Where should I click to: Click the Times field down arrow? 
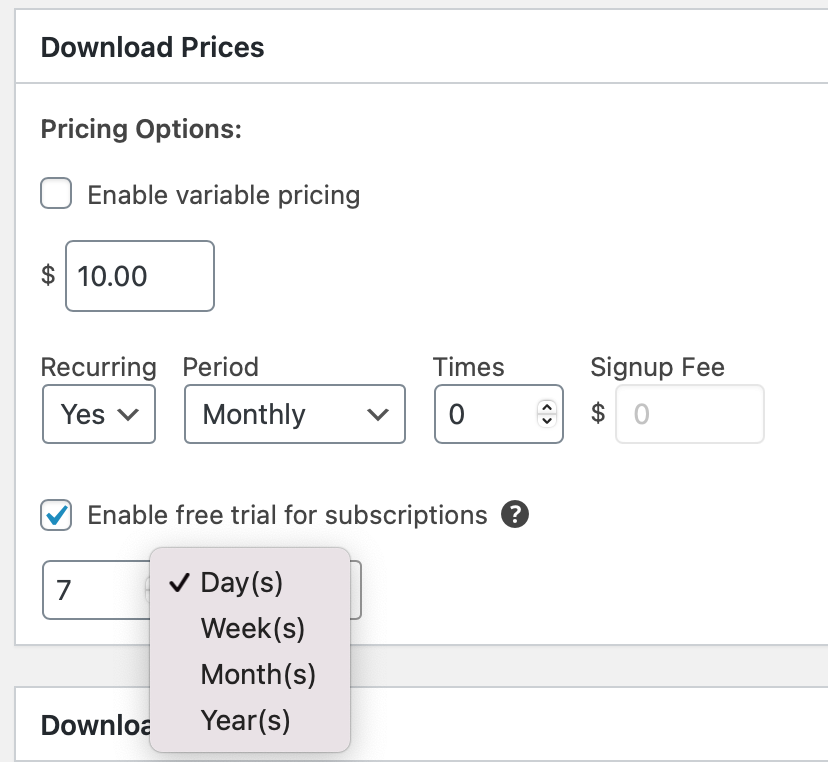(x=547, y=420)
